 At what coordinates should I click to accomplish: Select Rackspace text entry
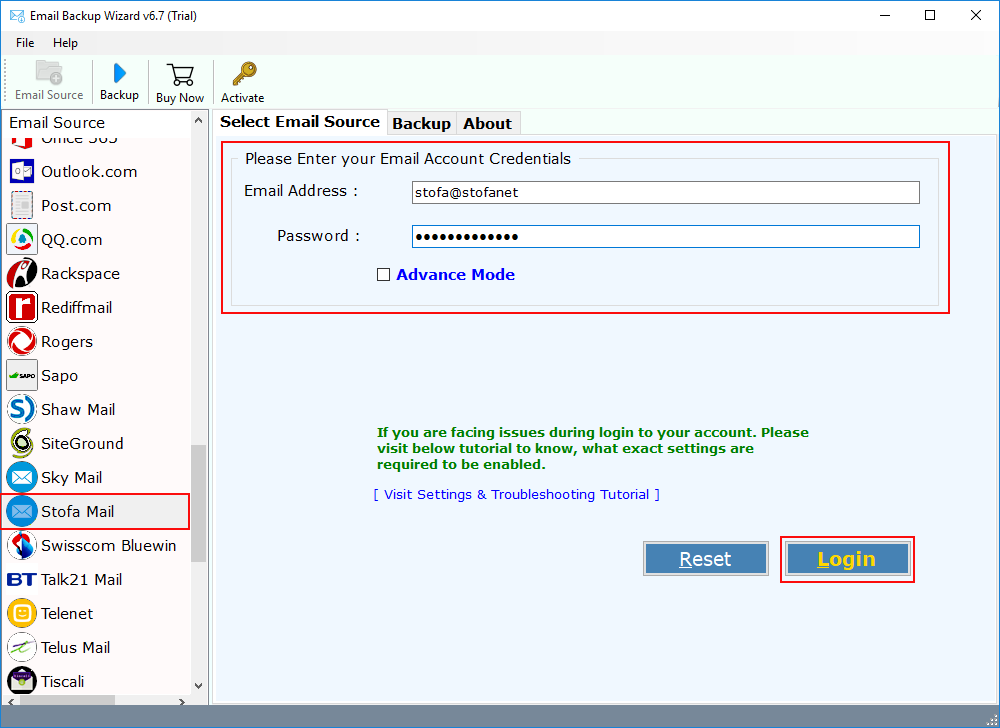click(80, 273)
